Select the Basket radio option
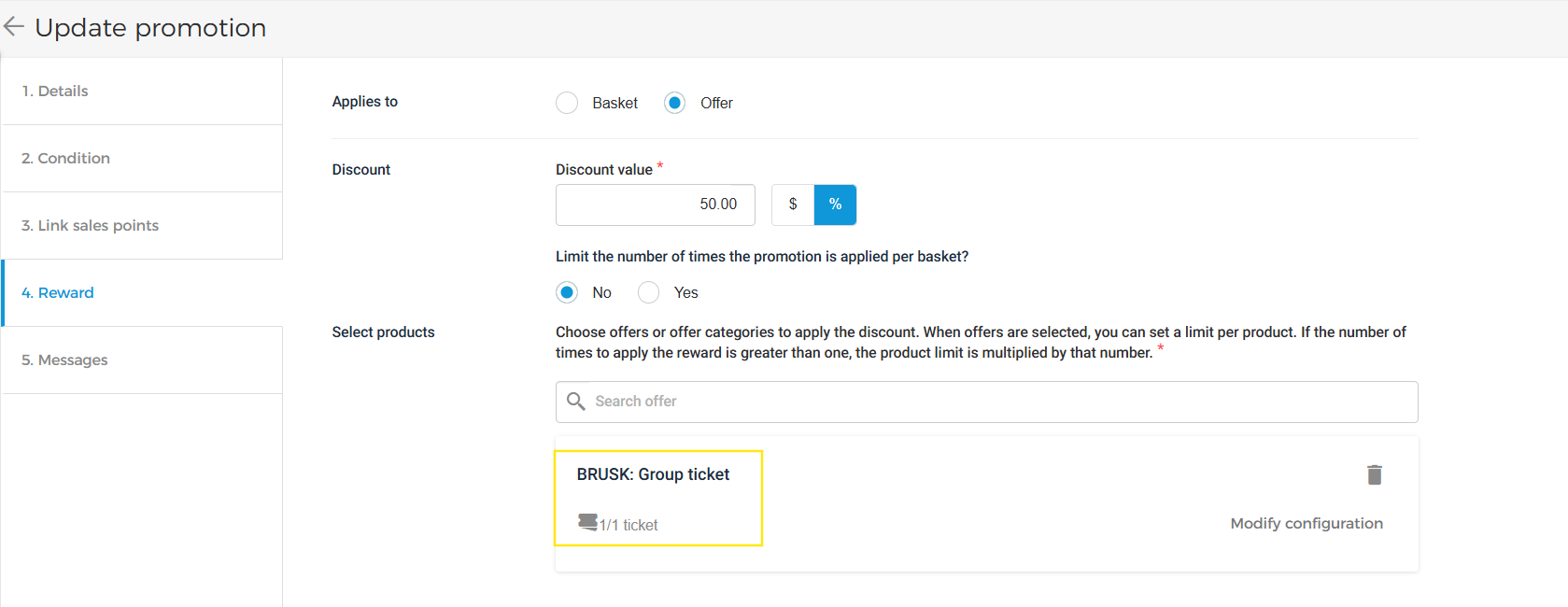Screen dimensions: 1568x607 click(x=567, y=103)
